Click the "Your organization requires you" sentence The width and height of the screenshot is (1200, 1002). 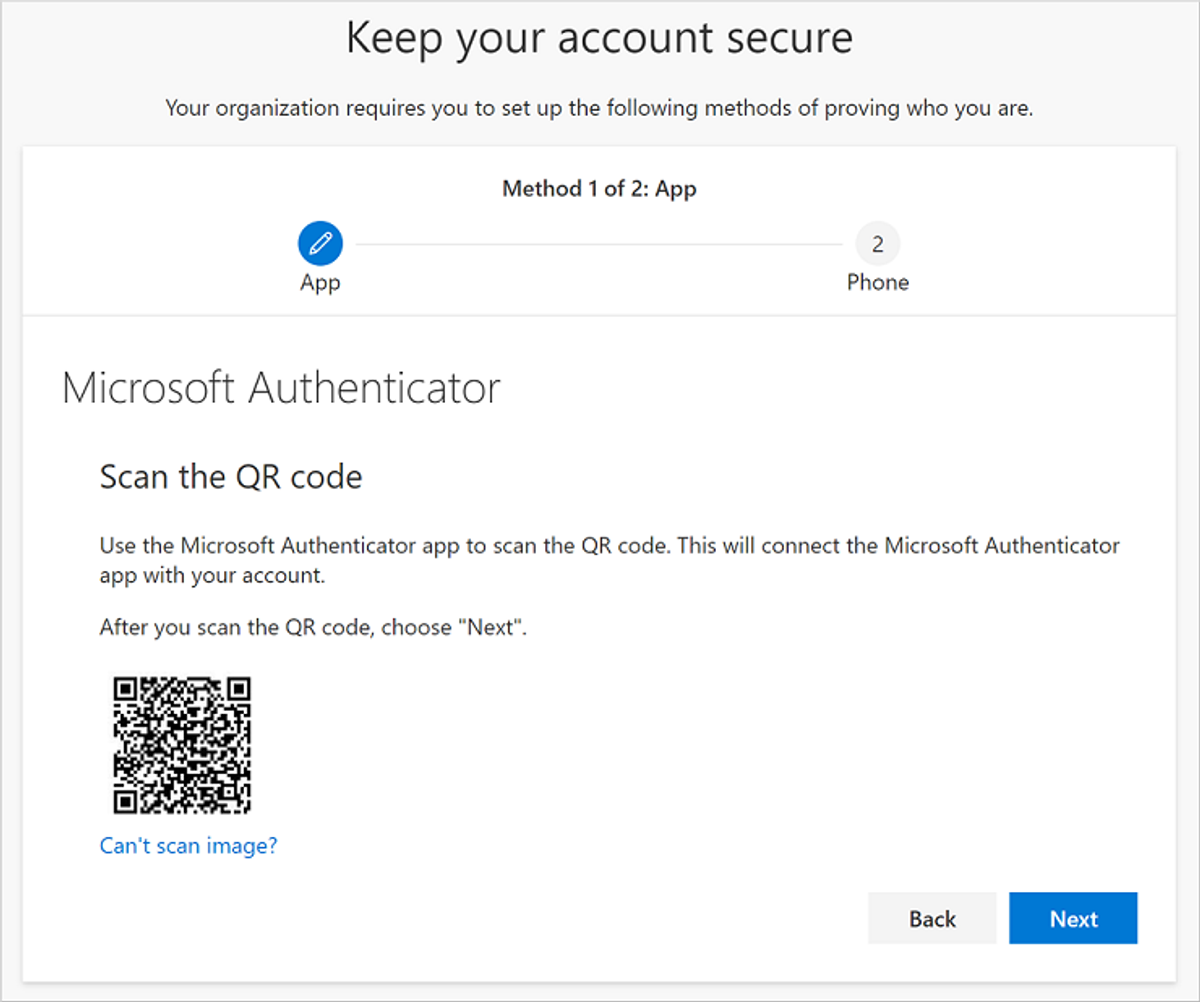(x=599, y=108)
